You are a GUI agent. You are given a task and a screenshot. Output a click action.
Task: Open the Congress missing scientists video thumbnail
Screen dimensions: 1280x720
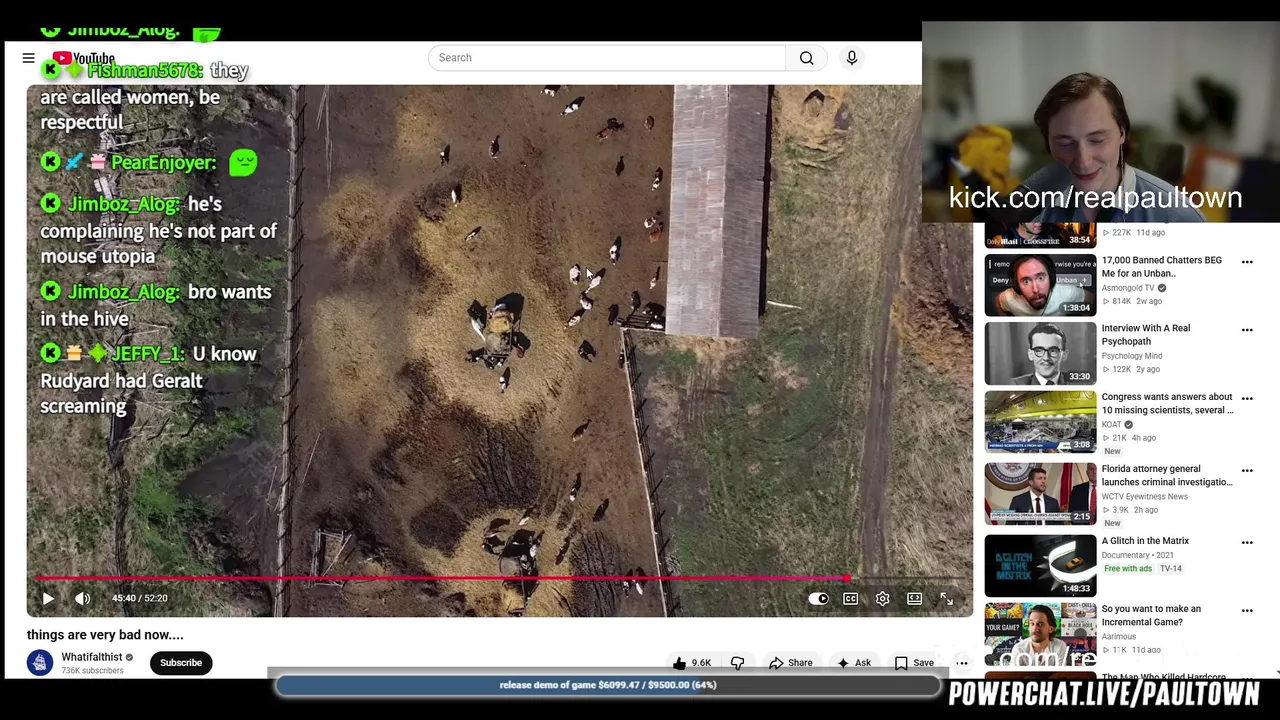(x=1040, y=422)
